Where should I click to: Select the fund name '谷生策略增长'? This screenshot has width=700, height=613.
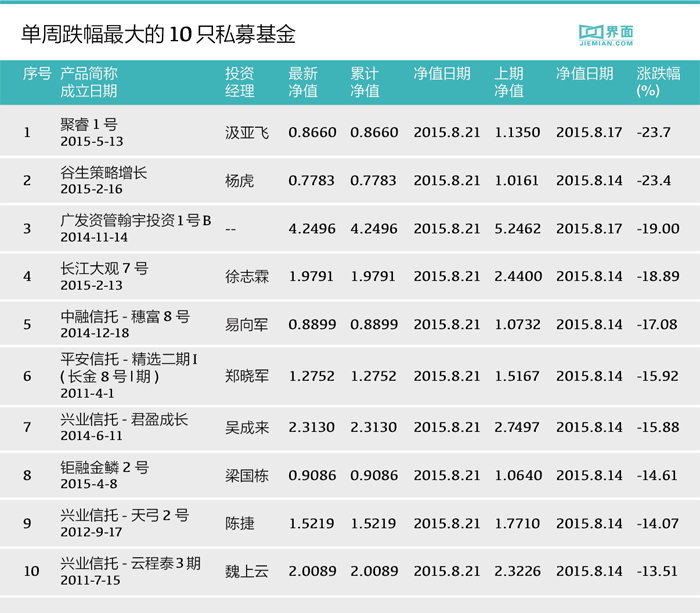(104, 172)
